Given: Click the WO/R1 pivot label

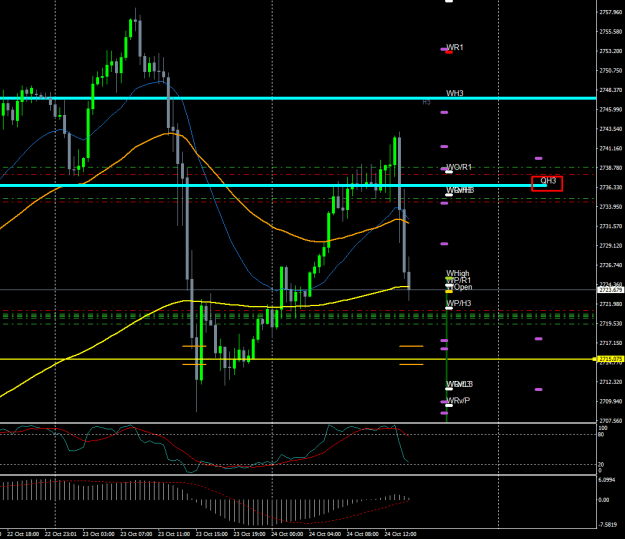Looking at the screenshot, I should click(x=459, y=167).
